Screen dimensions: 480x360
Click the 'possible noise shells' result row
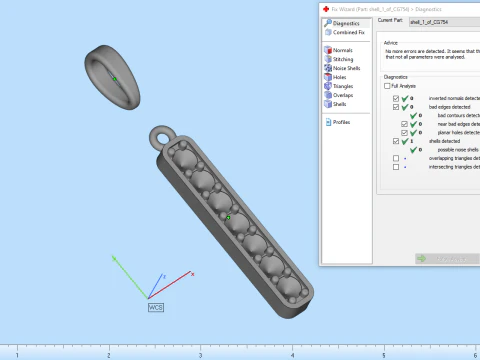pos(445,150)
